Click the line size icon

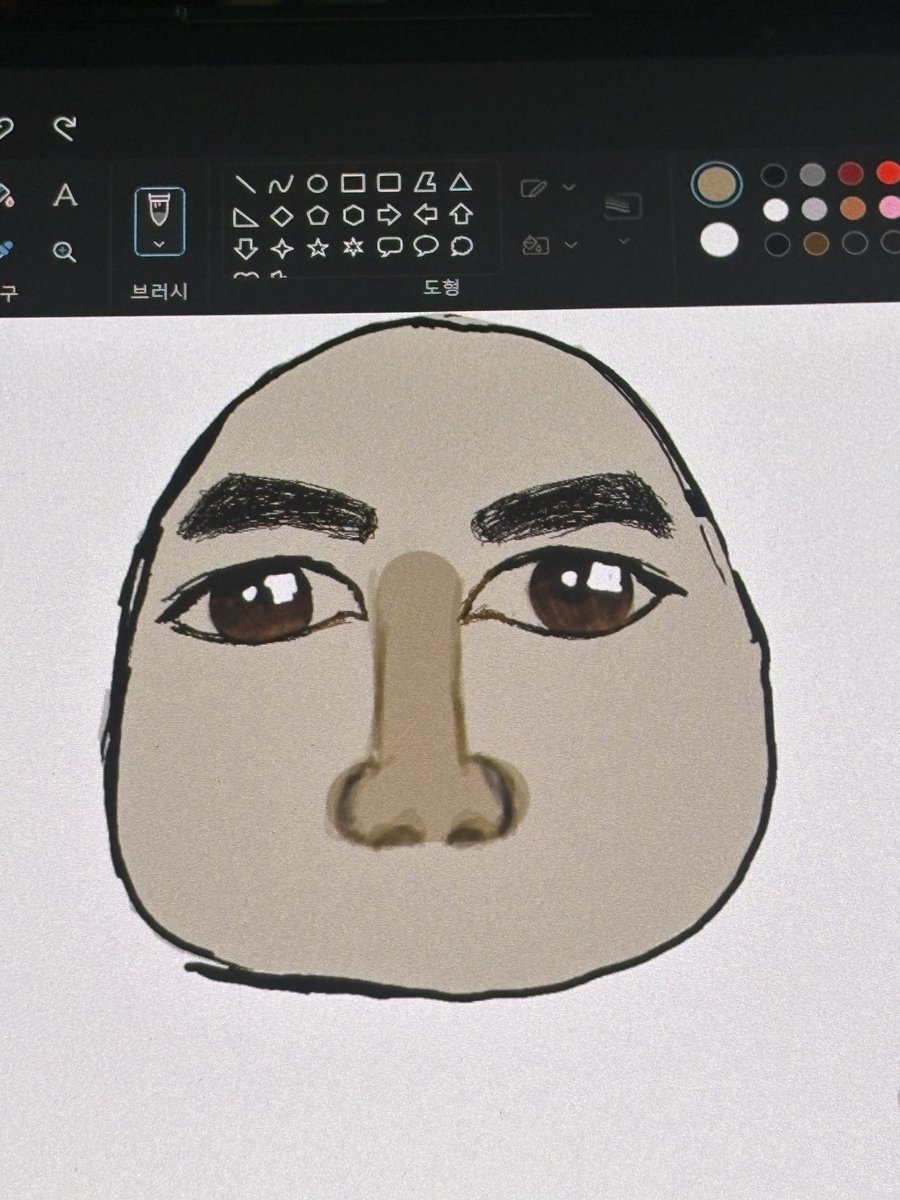[x=623, y=206]
